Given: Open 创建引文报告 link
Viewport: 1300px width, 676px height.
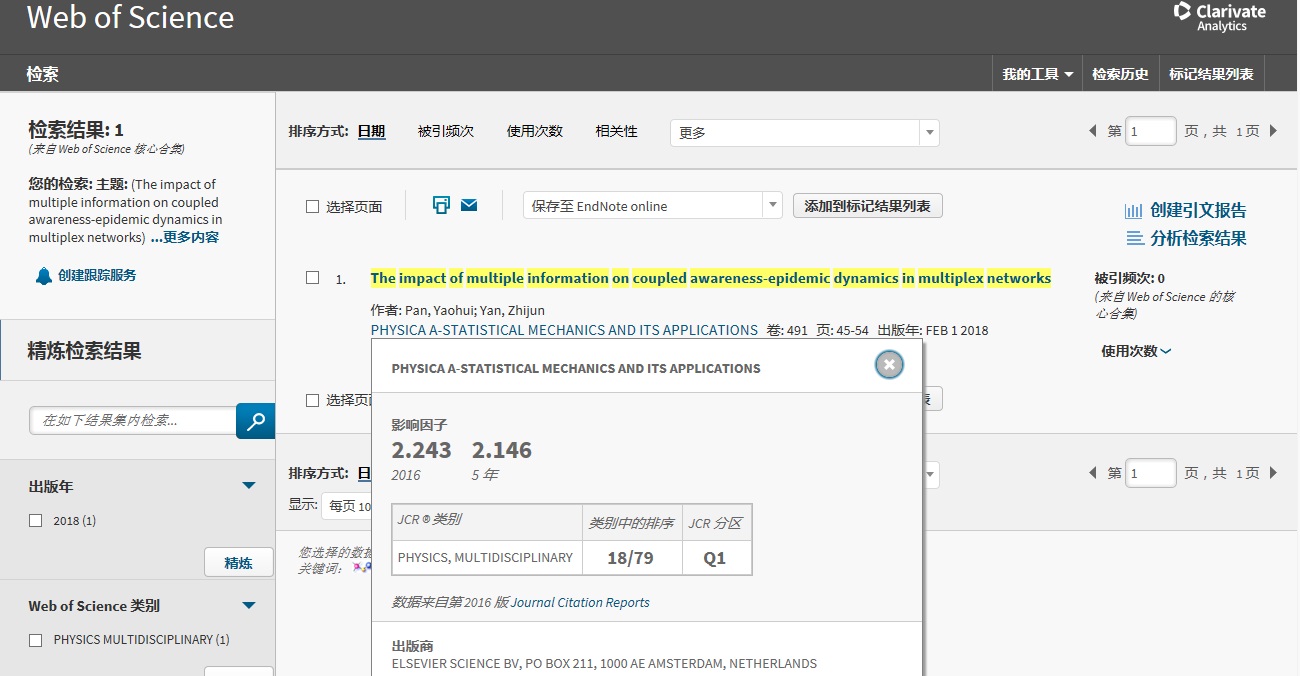Looking at the screenshot, I should (x=1198, y=210).
